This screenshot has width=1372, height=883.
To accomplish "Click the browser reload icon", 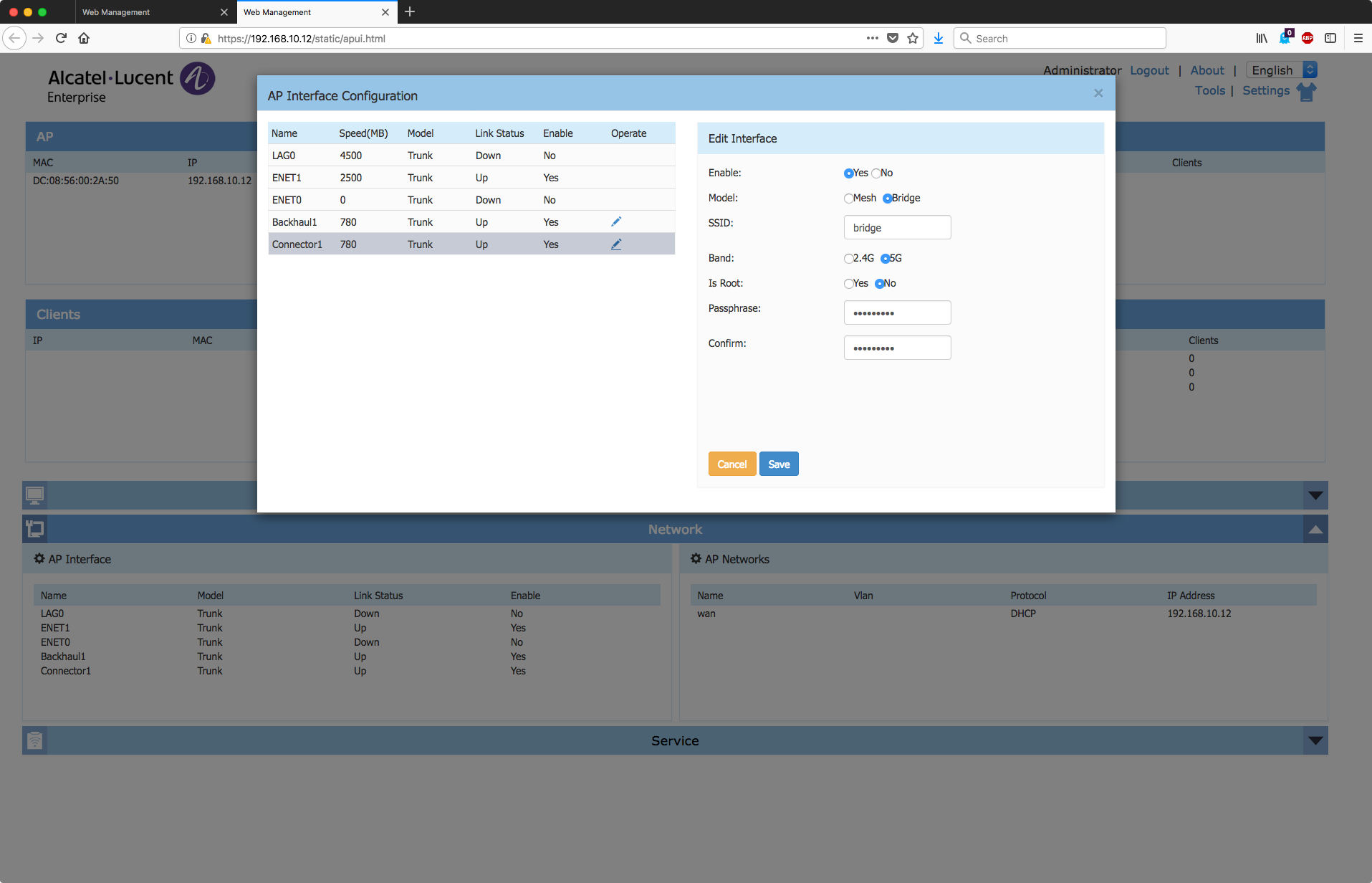I will point(61,38).
